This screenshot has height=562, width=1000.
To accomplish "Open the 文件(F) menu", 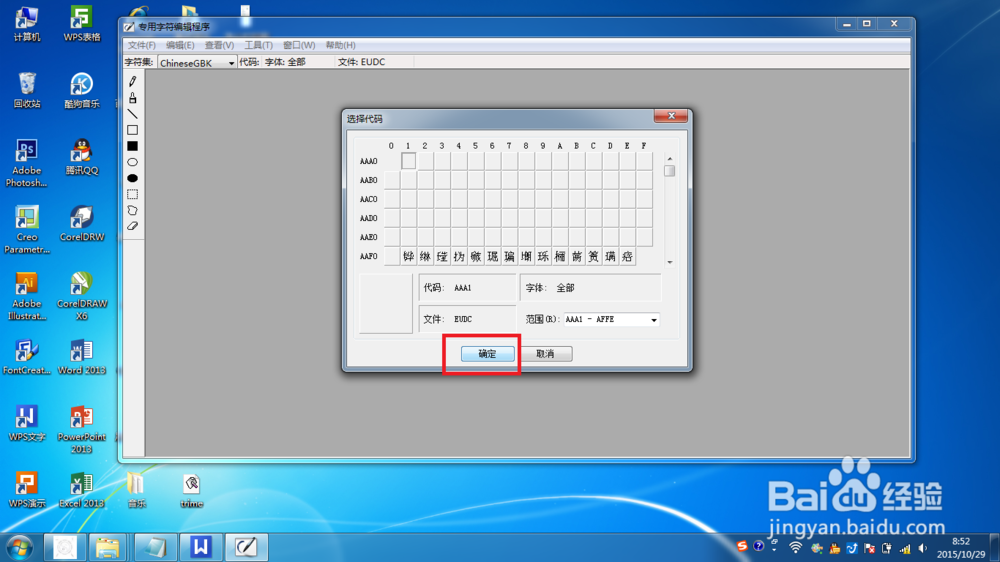I will [x=142, y=45].
